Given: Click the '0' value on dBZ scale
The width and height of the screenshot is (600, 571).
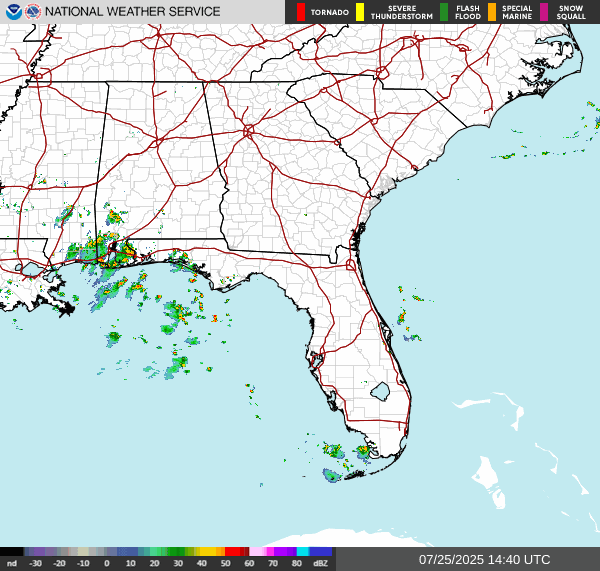Looking at the screenshot, I should point(107,563).
